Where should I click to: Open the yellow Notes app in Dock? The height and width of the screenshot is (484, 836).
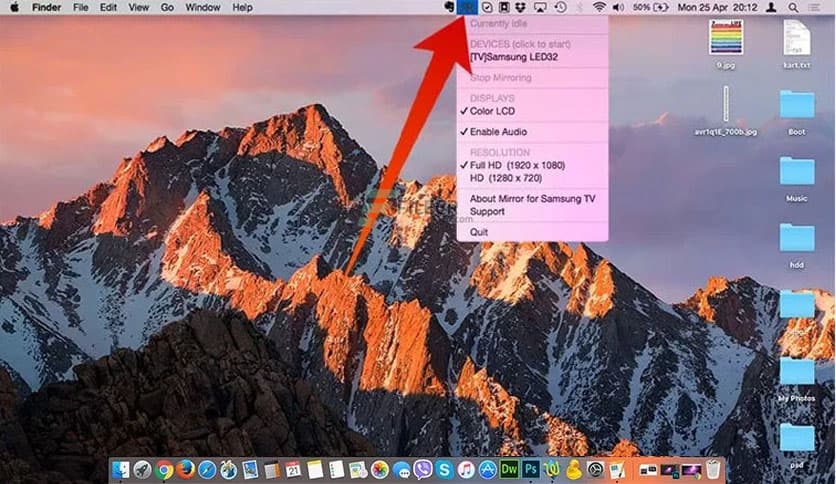pyautogui.click(x=315, y=470)
